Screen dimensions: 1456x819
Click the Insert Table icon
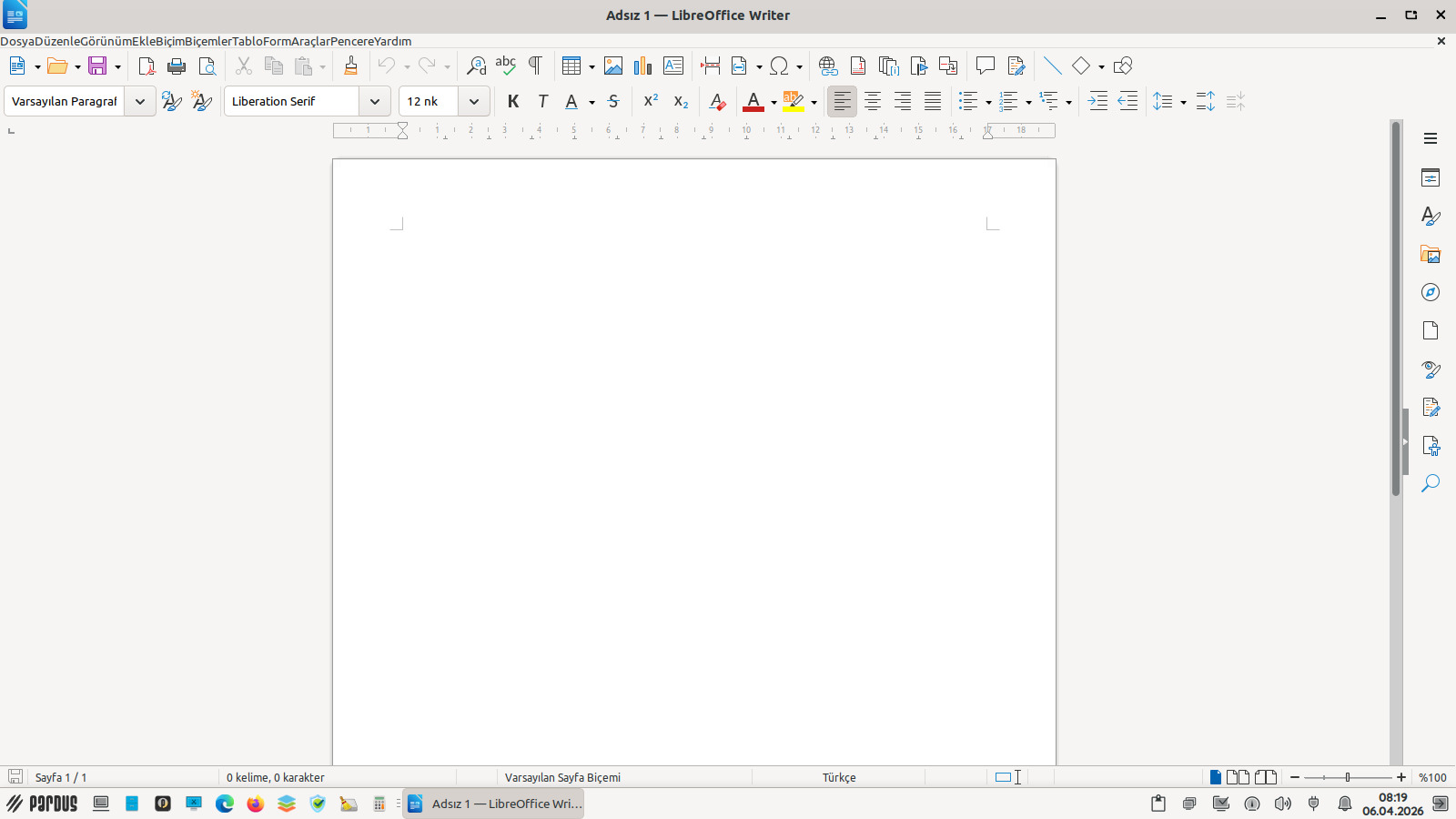click(571, 66)
